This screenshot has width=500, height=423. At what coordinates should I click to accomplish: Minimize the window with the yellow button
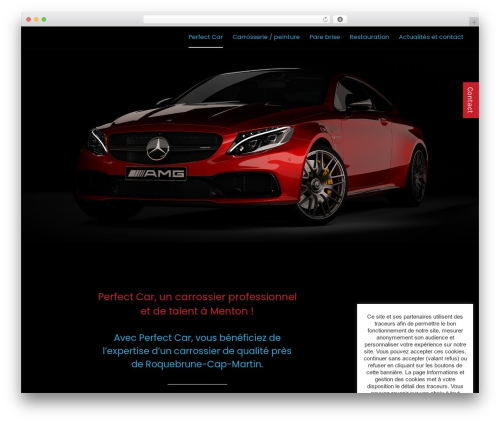tap(36, 19)
